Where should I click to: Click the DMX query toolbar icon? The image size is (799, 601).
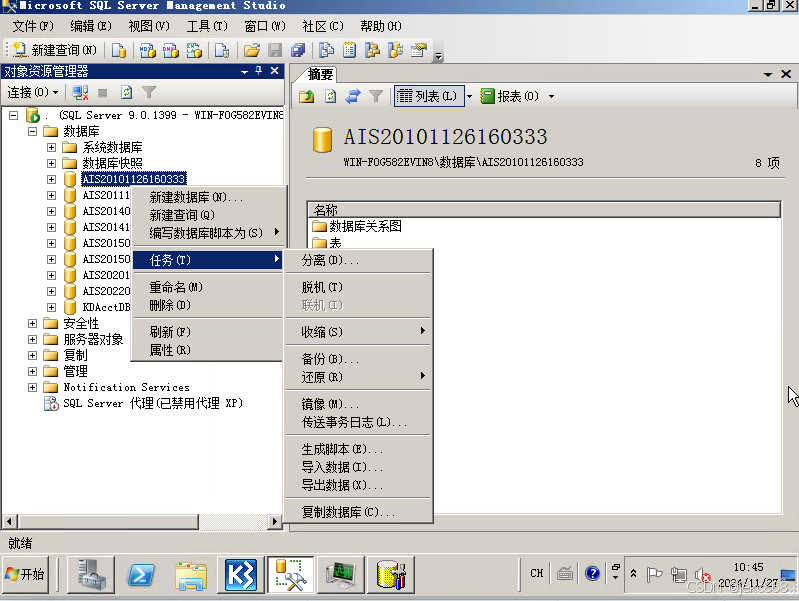pyautogui.click(x=171, y=50)
